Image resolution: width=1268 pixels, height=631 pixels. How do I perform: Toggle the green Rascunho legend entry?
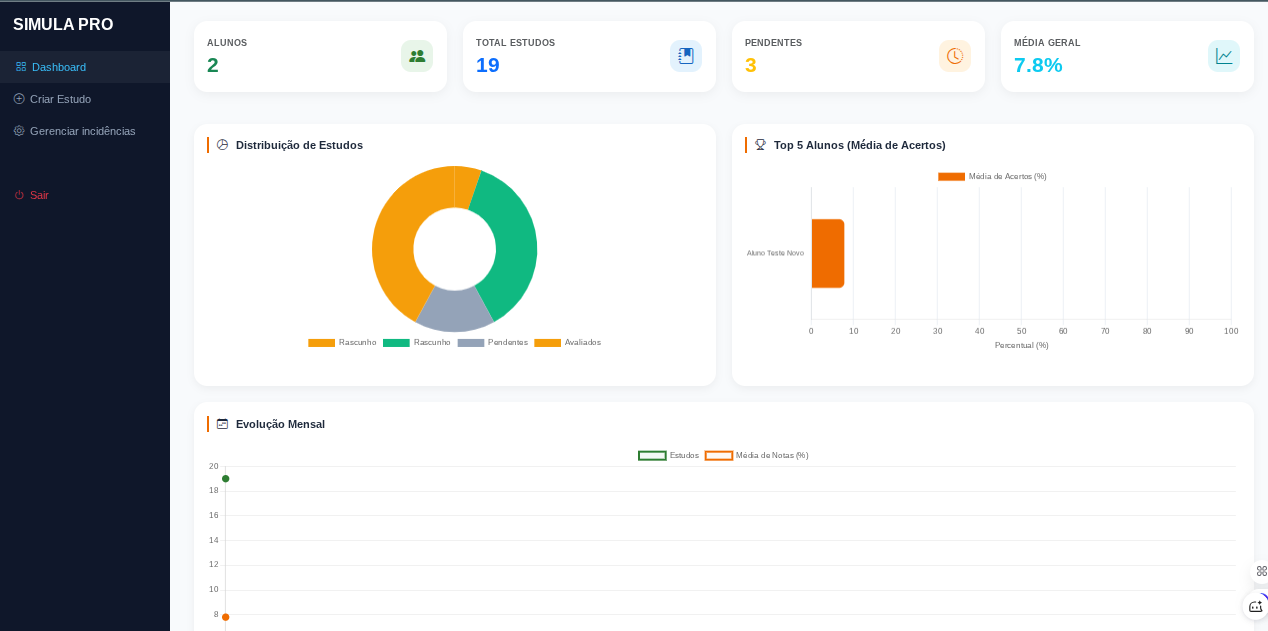pos(417,343)
